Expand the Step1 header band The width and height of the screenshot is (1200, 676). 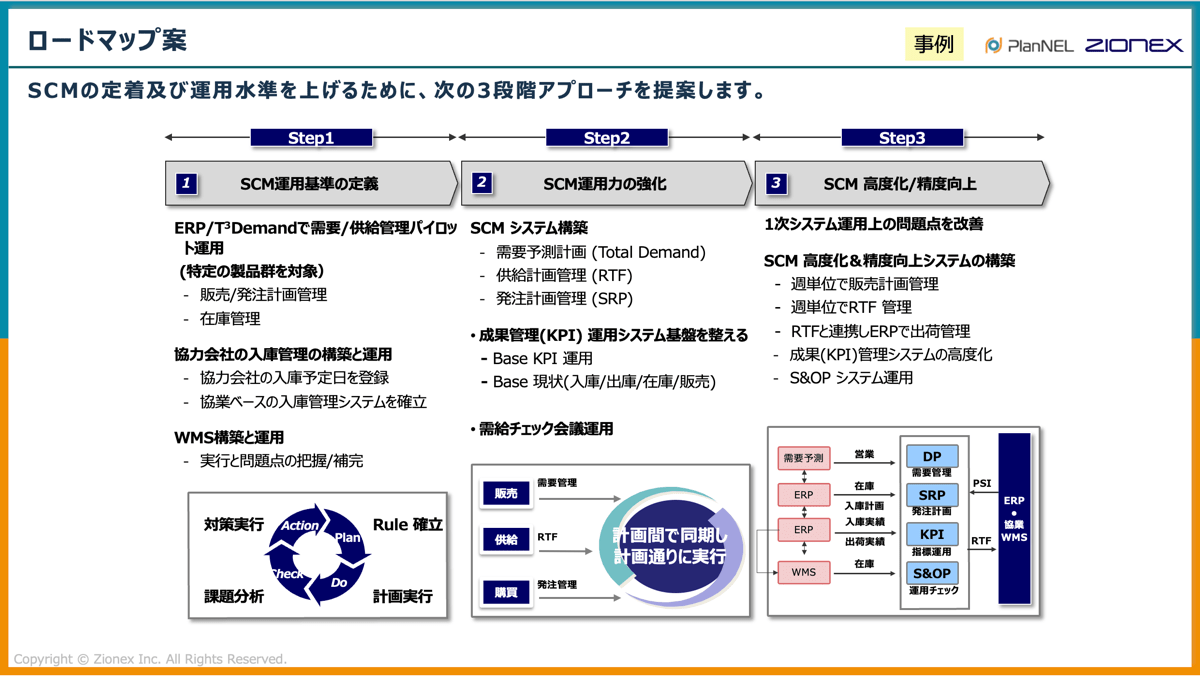pyautogui.click(x=312, y=137)
